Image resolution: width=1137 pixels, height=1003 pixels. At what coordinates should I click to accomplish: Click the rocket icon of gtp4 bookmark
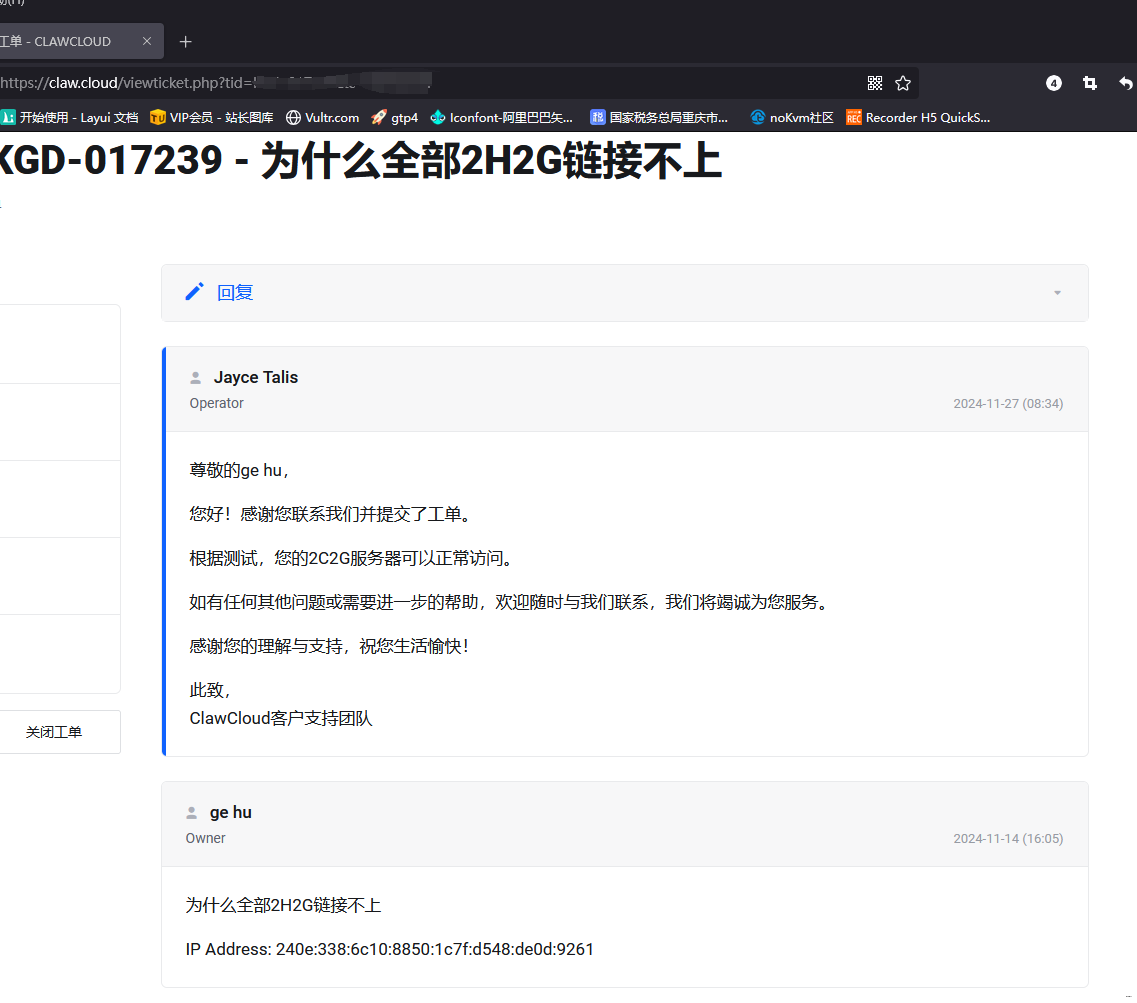[x=378, y=117]
